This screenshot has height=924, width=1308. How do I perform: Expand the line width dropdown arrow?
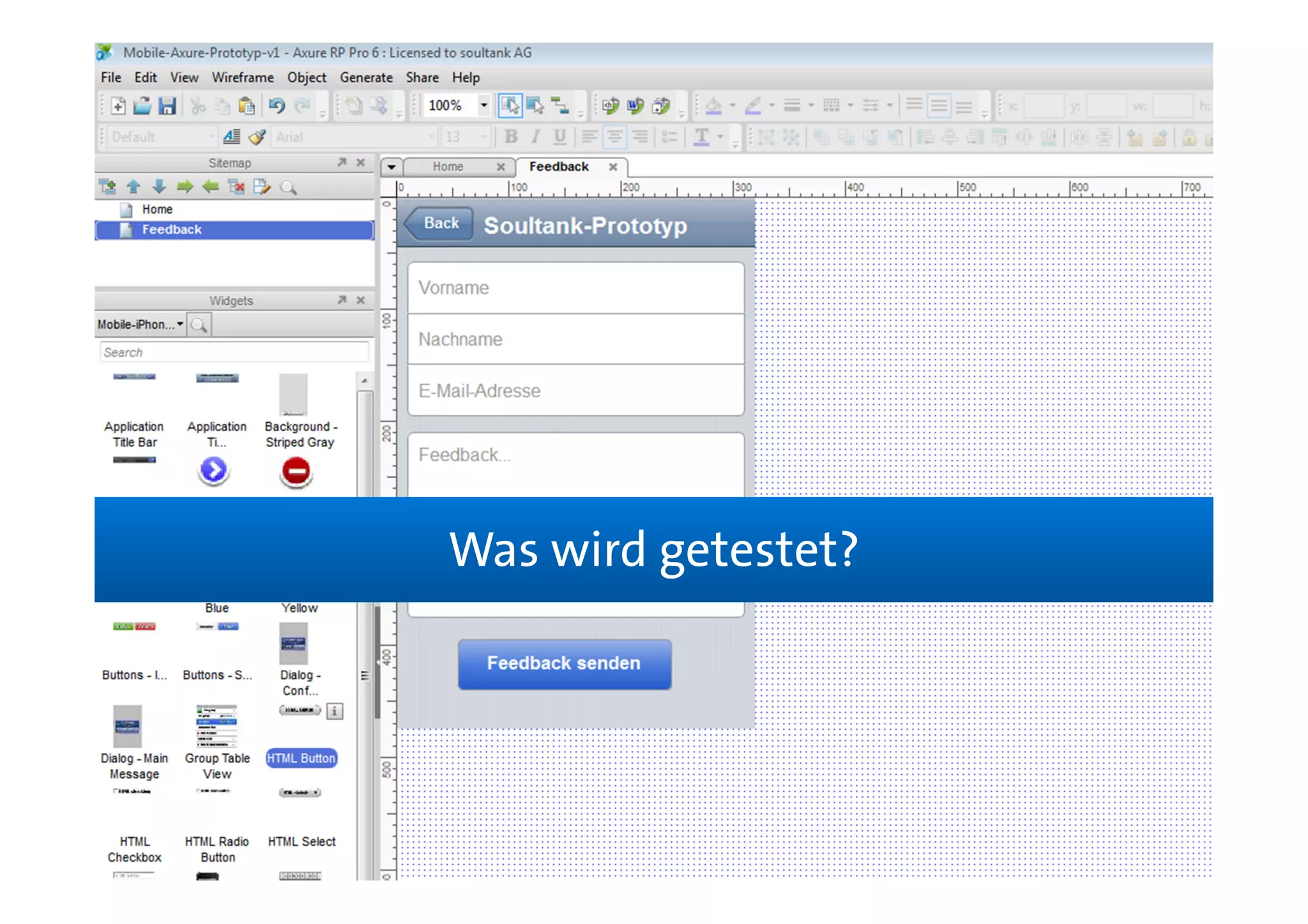click(x=811, y=105)
